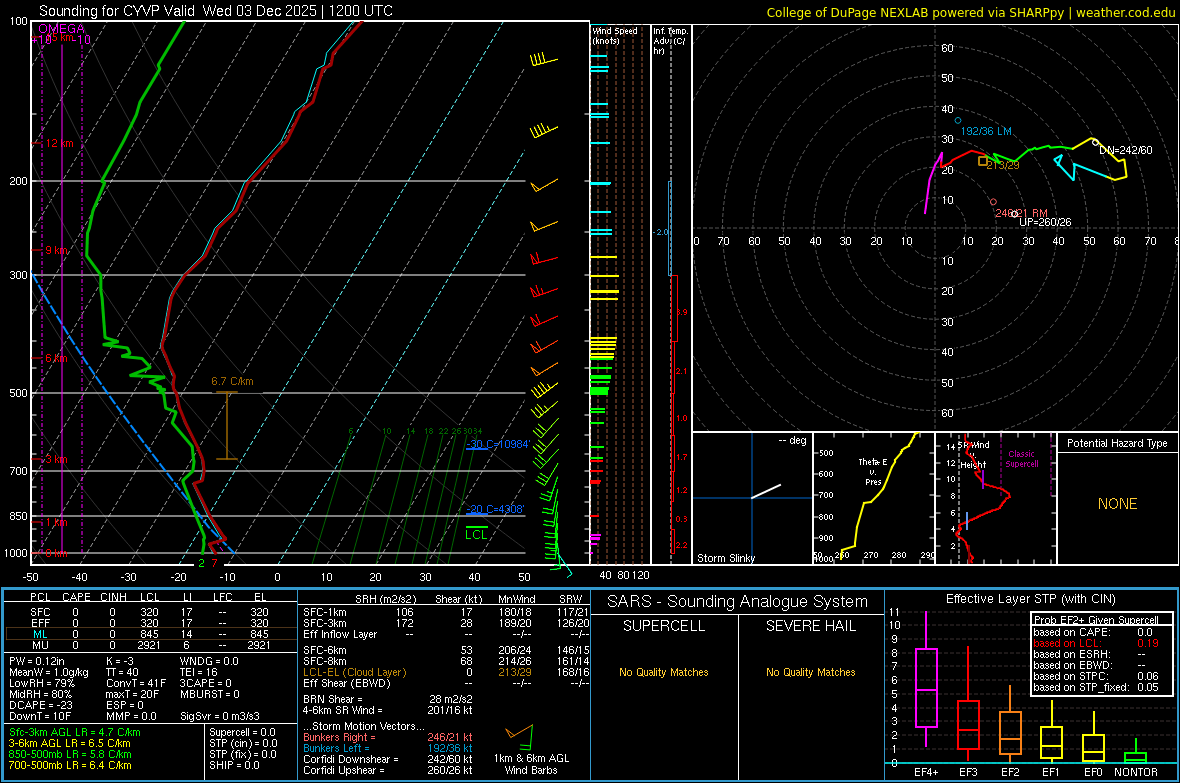
Task: Click the 'Bunkers Left =' row
Action: tap(388, 748)
